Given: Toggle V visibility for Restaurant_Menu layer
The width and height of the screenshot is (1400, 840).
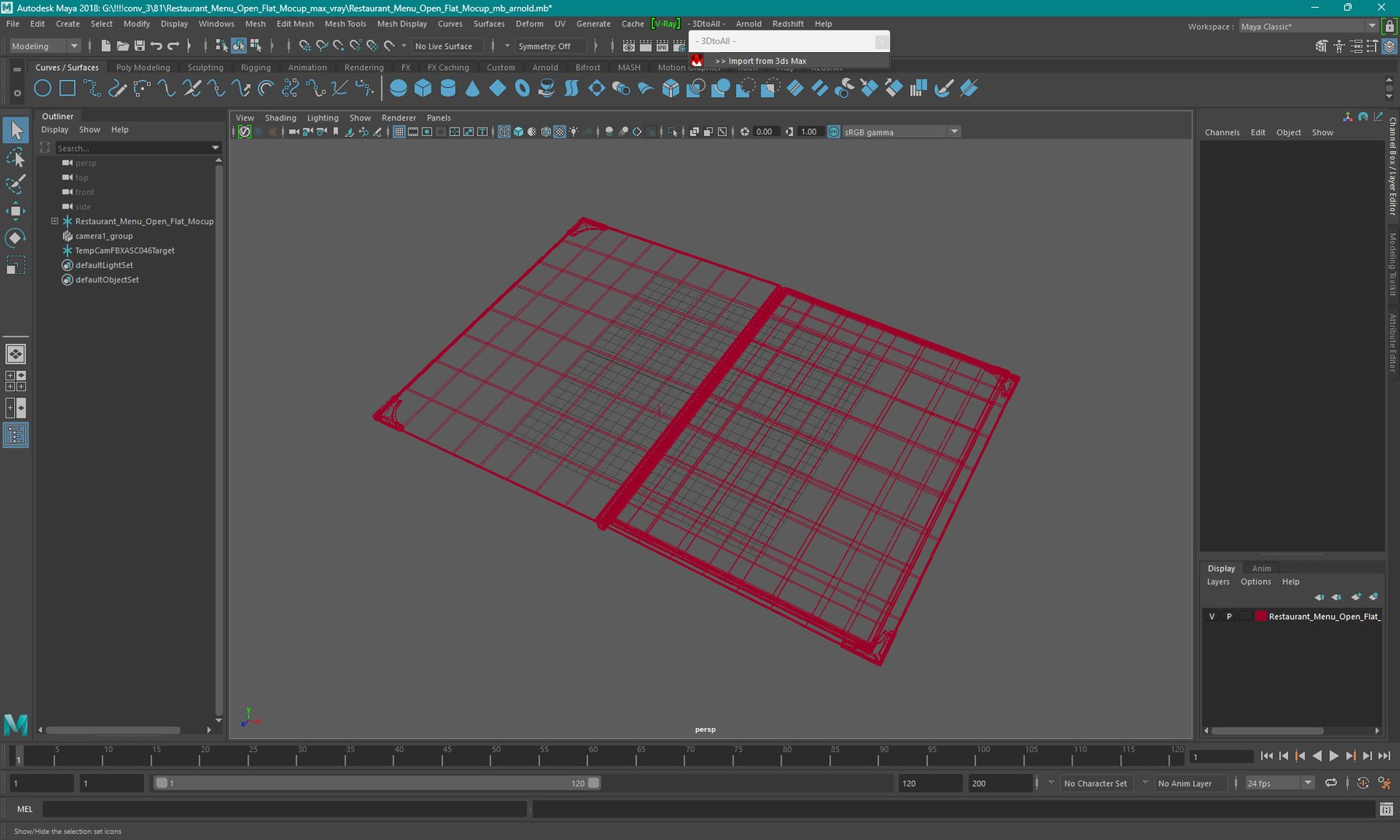Looking at the screenshot, I should [1212, 616].
